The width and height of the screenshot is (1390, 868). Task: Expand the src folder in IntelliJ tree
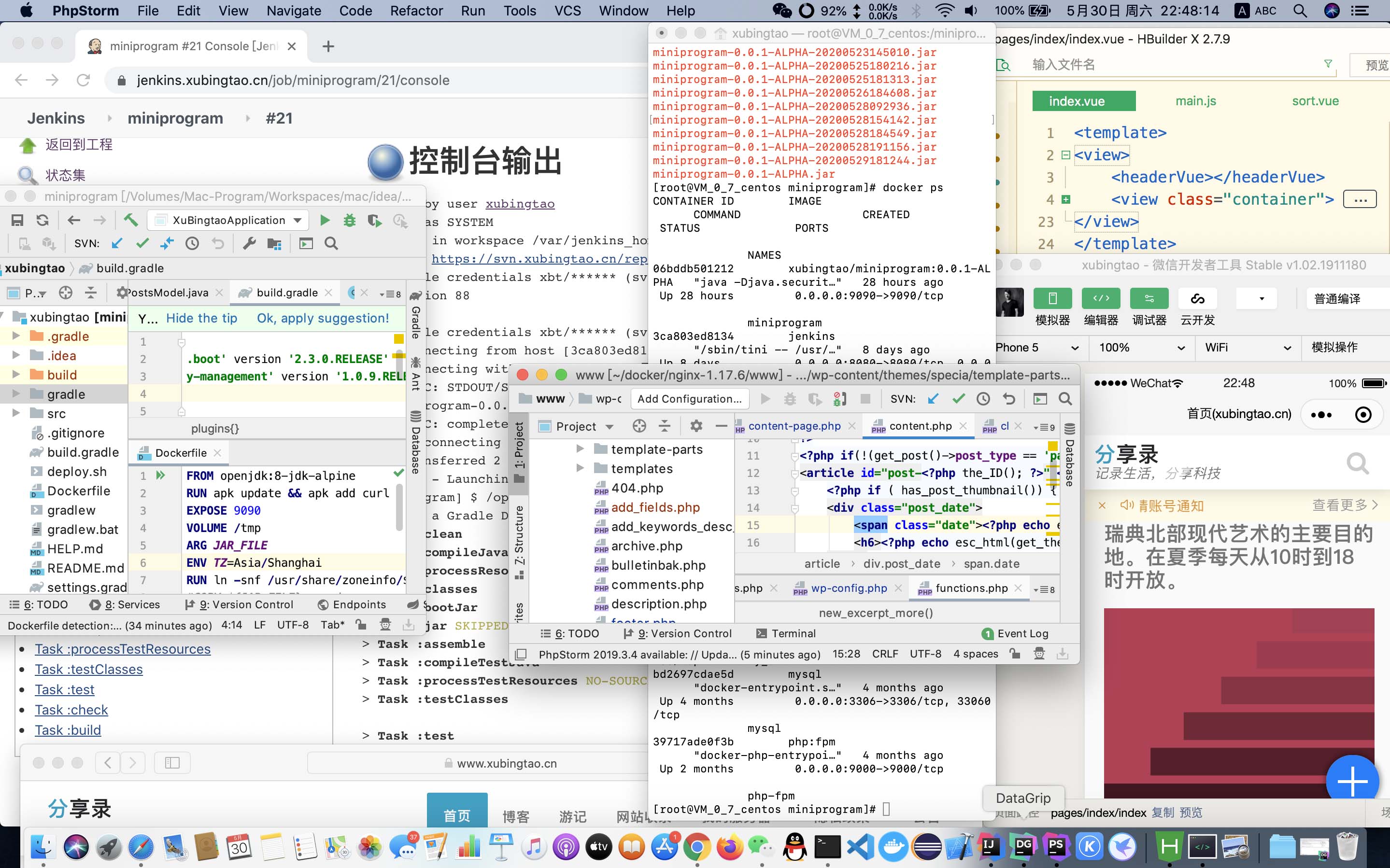(16, 413)
